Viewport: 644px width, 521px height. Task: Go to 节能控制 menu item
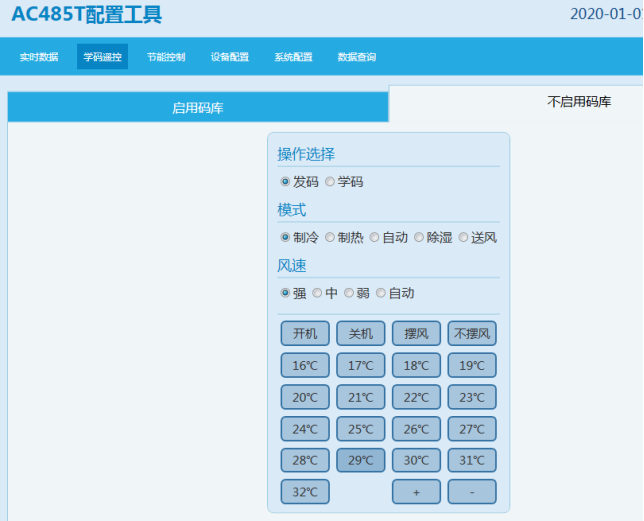(x=166, y=57)
